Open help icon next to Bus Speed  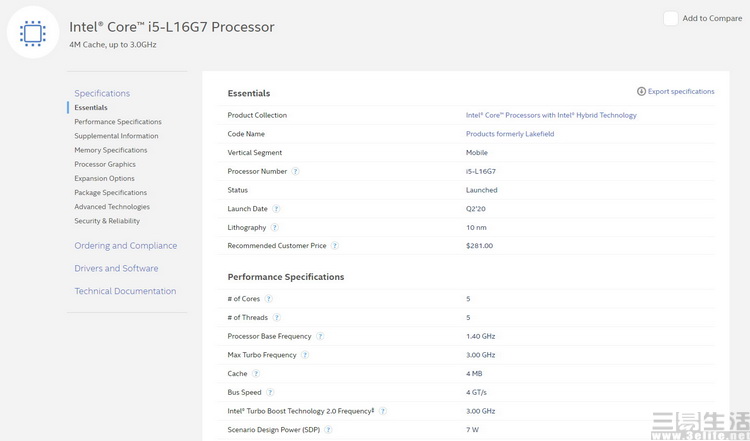[x=270, y=392]
